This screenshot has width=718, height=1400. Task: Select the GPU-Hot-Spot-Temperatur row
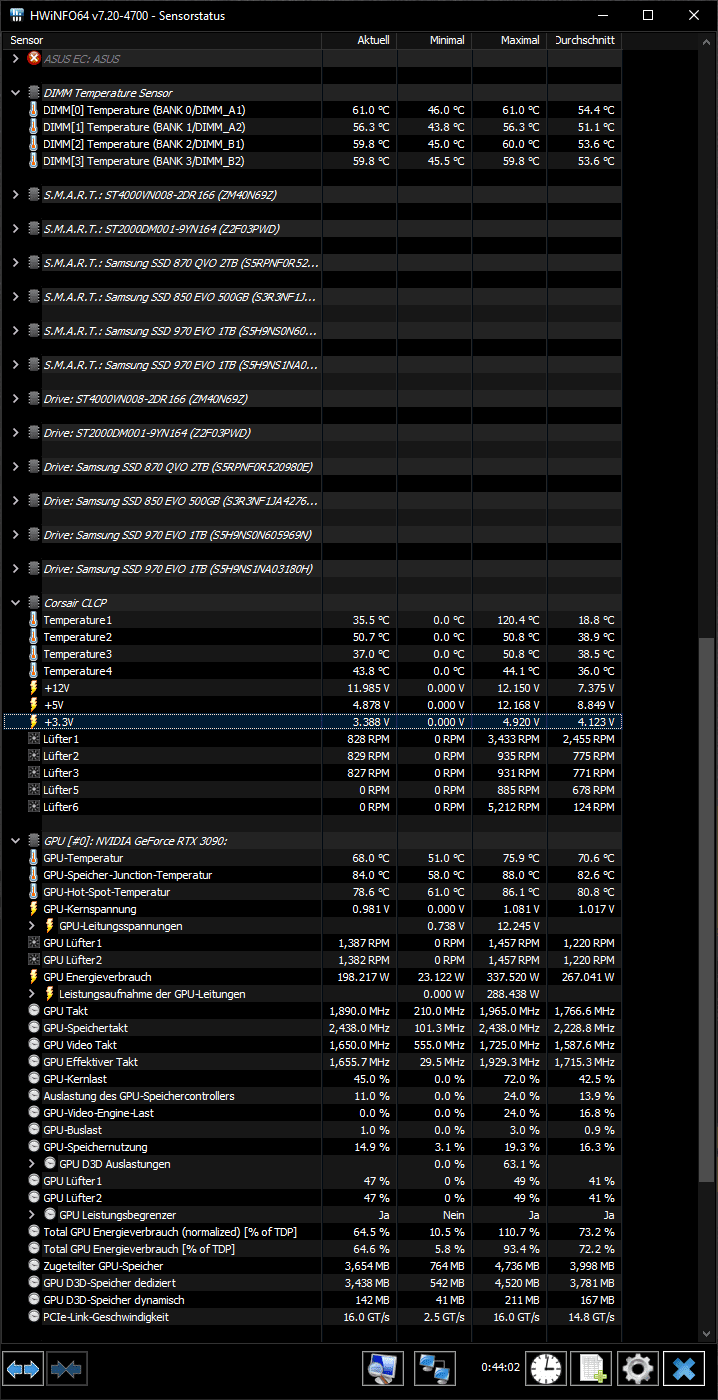[x=312, y=892]
